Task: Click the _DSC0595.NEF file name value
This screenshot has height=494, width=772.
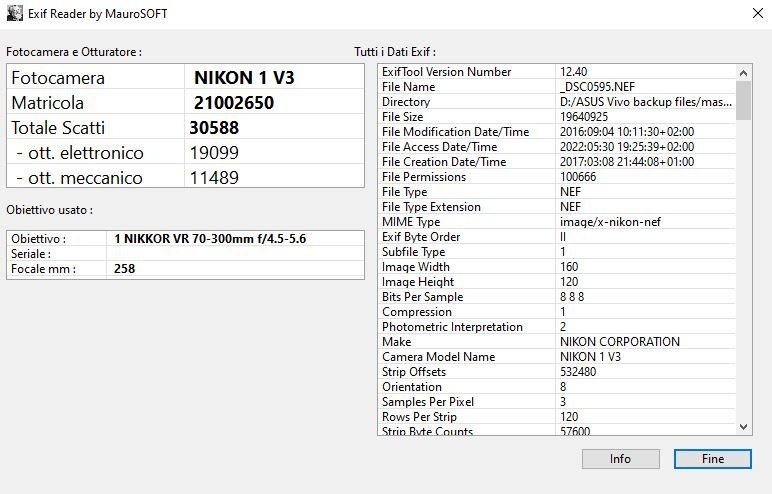Action: (x=598, y=87)
